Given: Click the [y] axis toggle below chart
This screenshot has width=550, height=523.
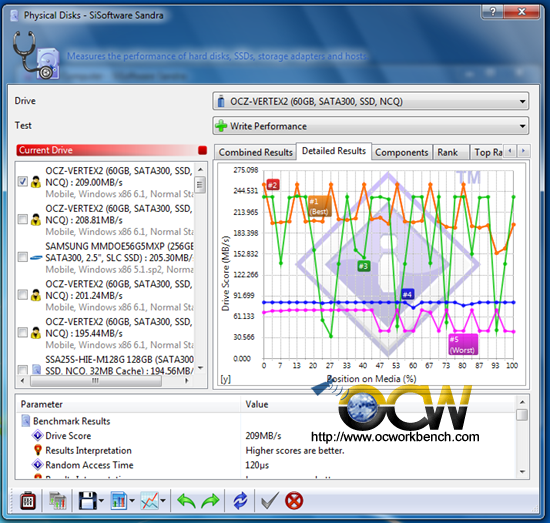Looking at the screenshot, I should point(226,379).
